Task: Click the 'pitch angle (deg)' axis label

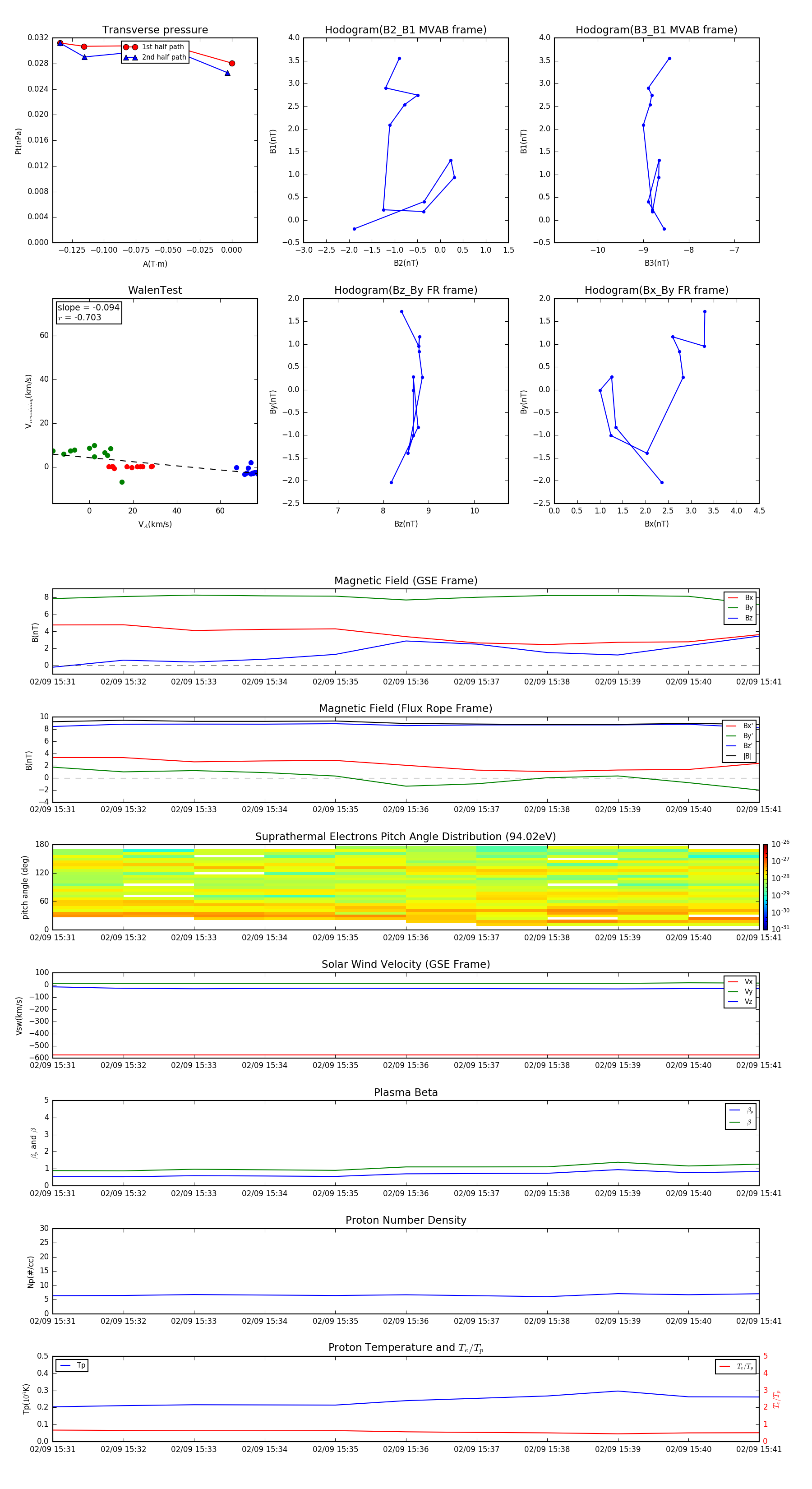Action: (x=25, y=887)
